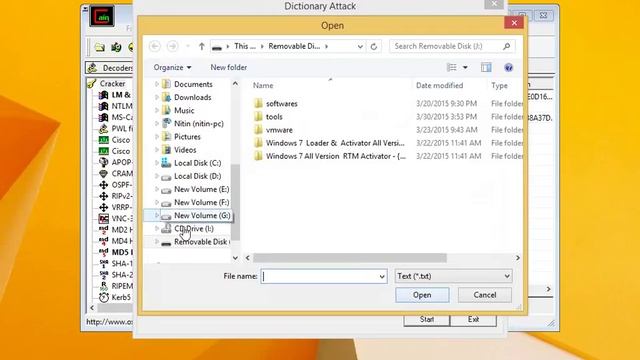Open the Organize dropdown menu
This screenshot has width=640, height=360.
(172, 67)
